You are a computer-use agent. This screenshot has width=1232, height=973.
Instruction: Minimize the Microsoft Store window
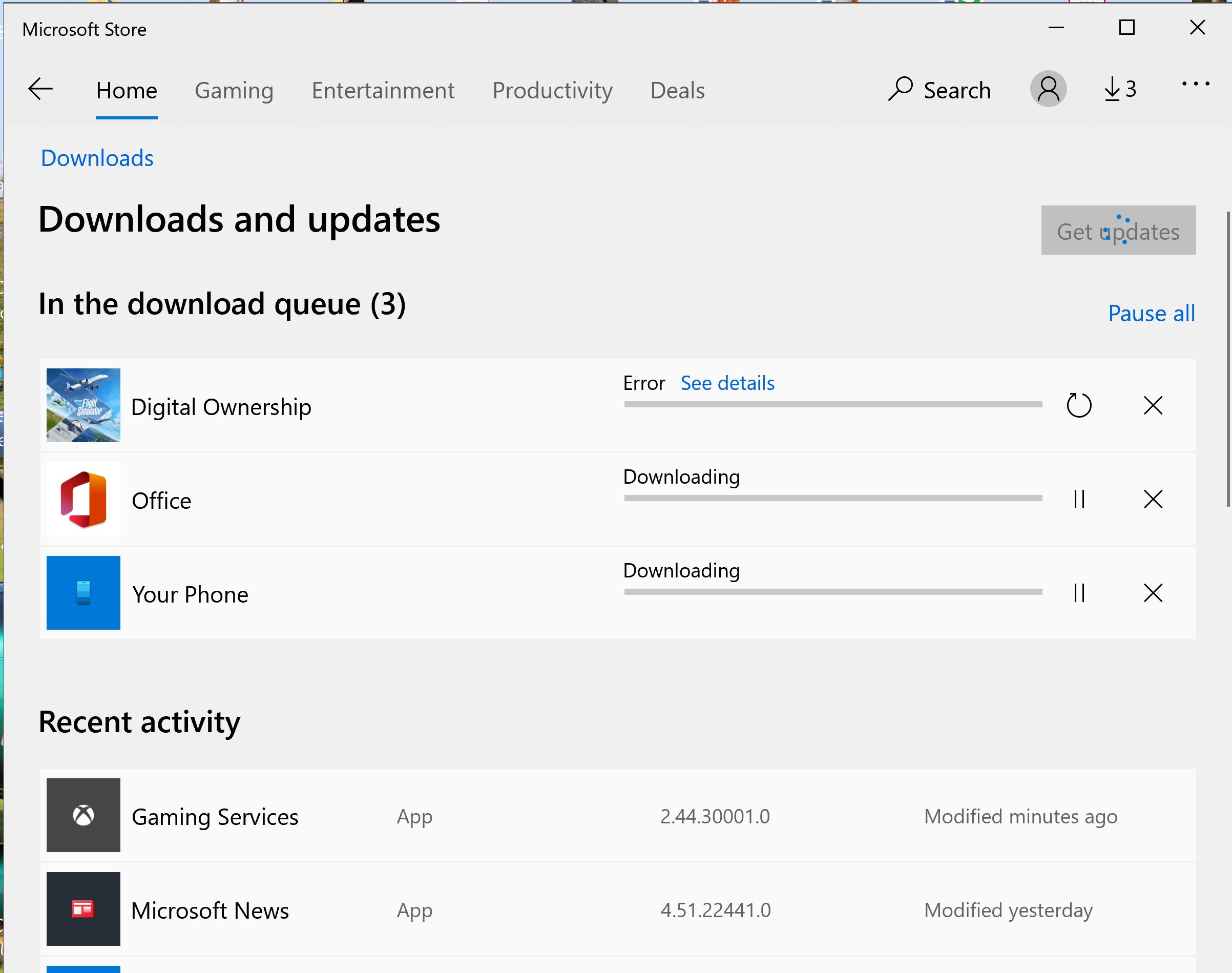click(1056, 27)
